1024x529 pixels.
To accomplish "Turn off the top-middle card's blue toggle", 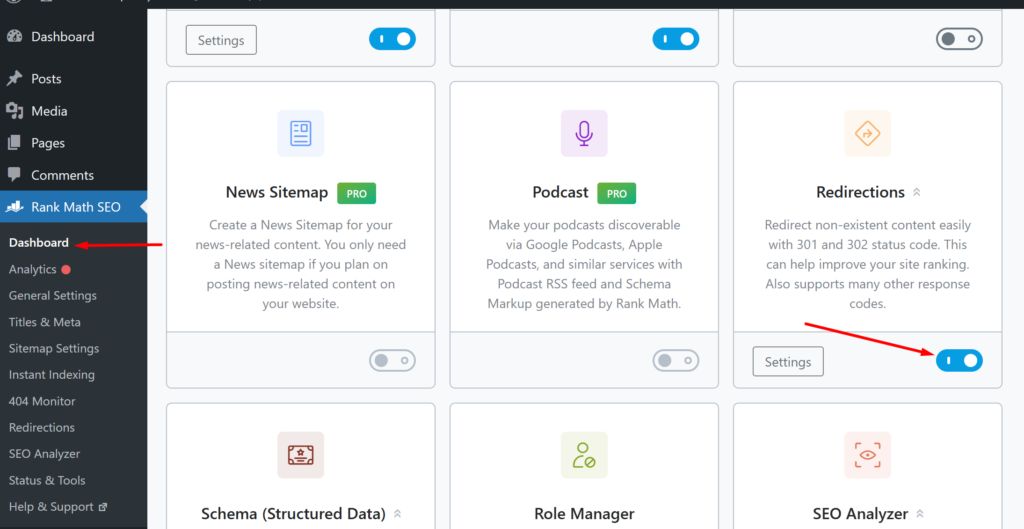I will (675, 39).
